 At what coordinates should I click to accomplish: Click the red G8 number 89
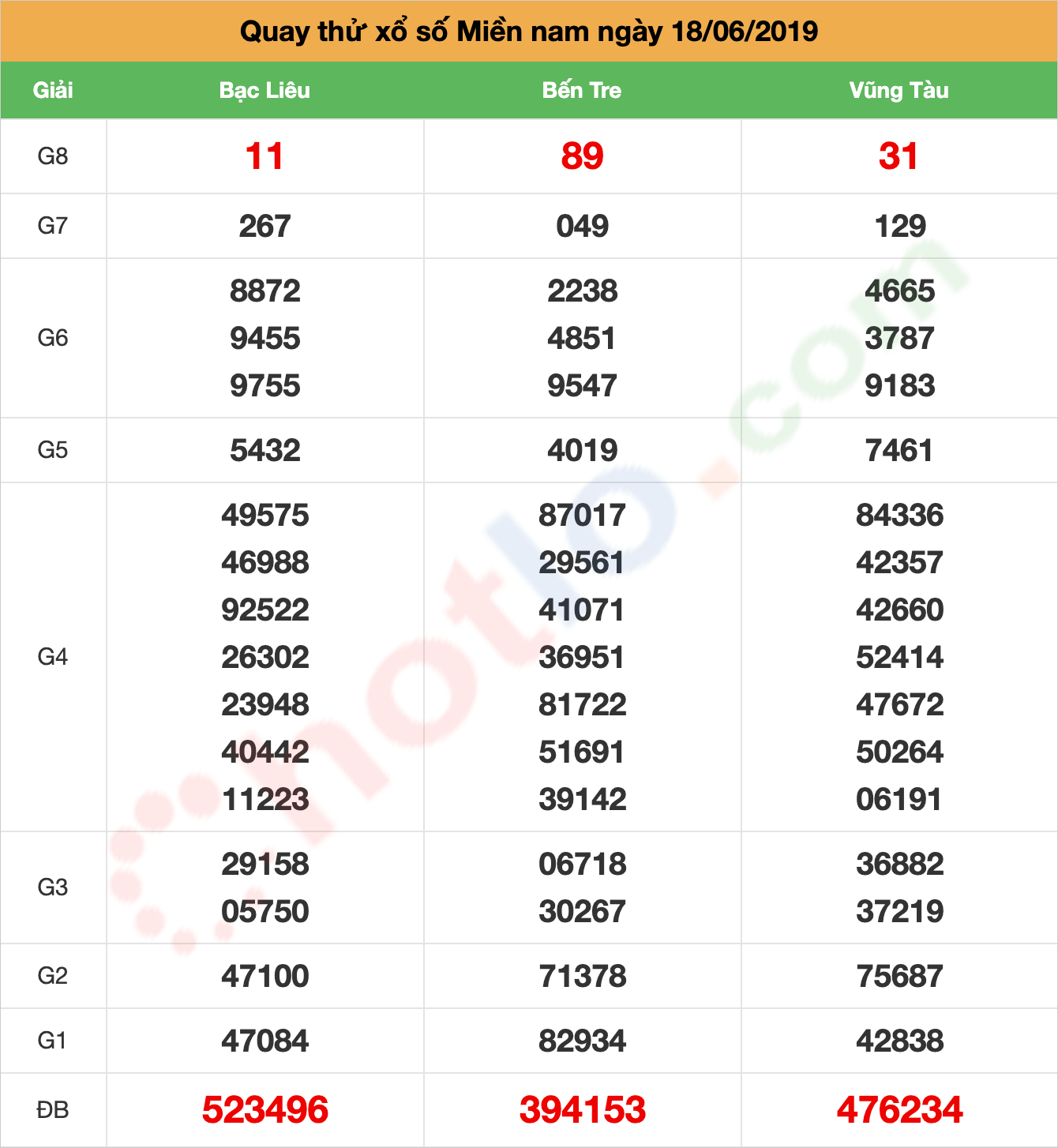coord(582,156)
